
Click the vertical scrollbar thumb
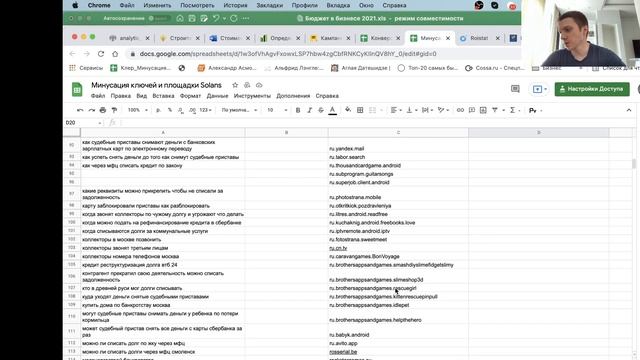pyautogui.click(x=633, y=164)
